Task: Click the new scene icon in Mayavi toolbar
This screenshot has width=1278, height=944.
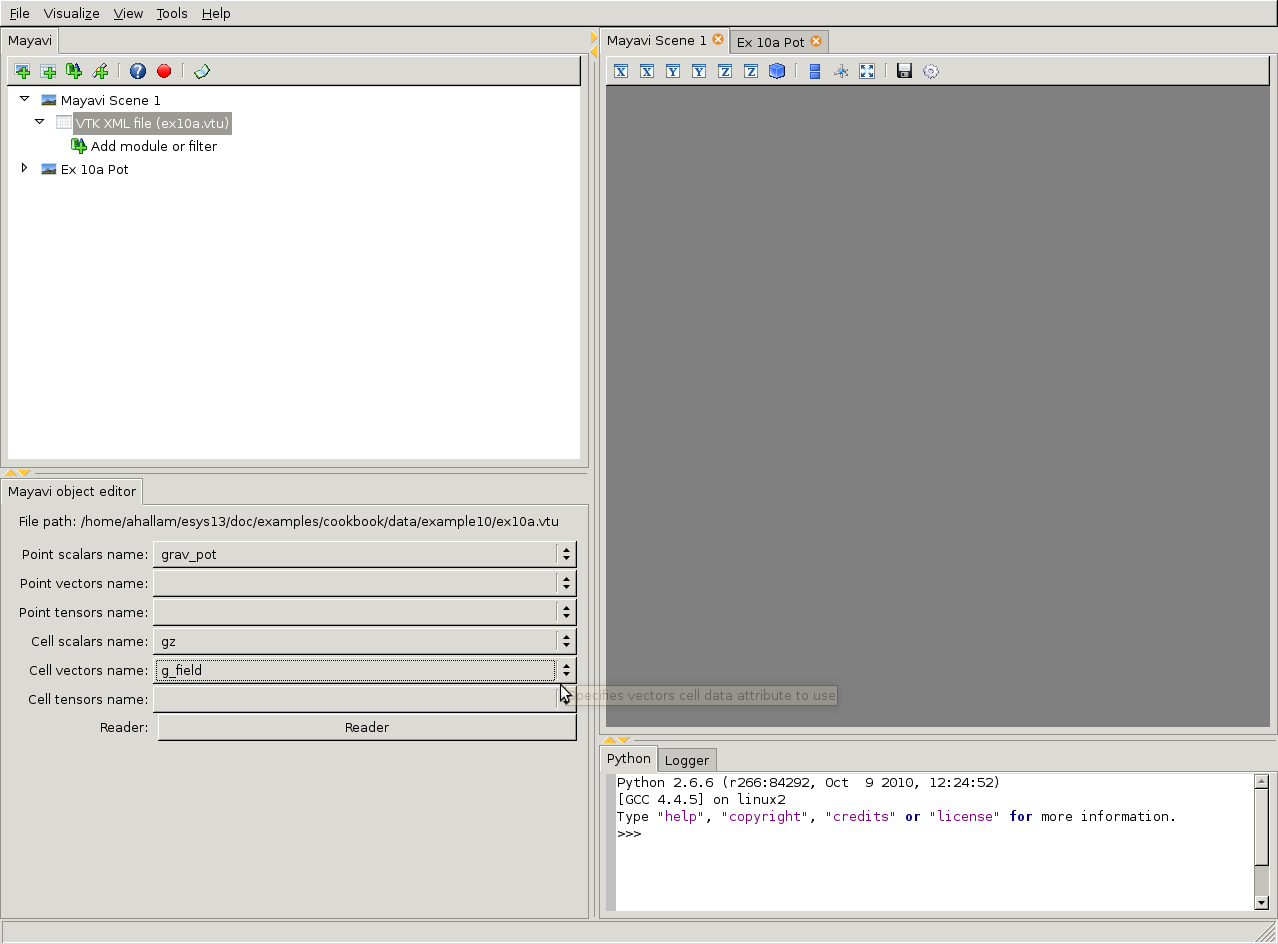Action: pos(22,71)
